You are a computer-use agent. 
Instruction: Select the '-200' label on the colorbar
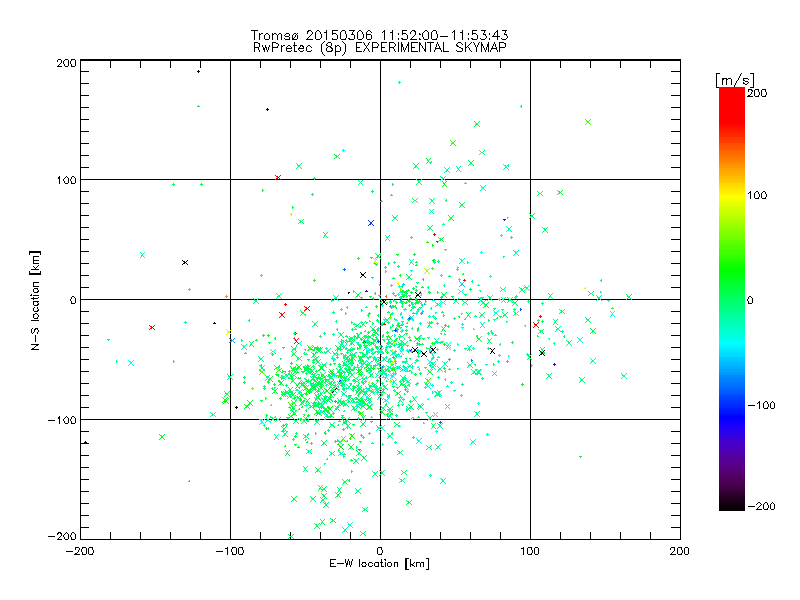point(761,506)
